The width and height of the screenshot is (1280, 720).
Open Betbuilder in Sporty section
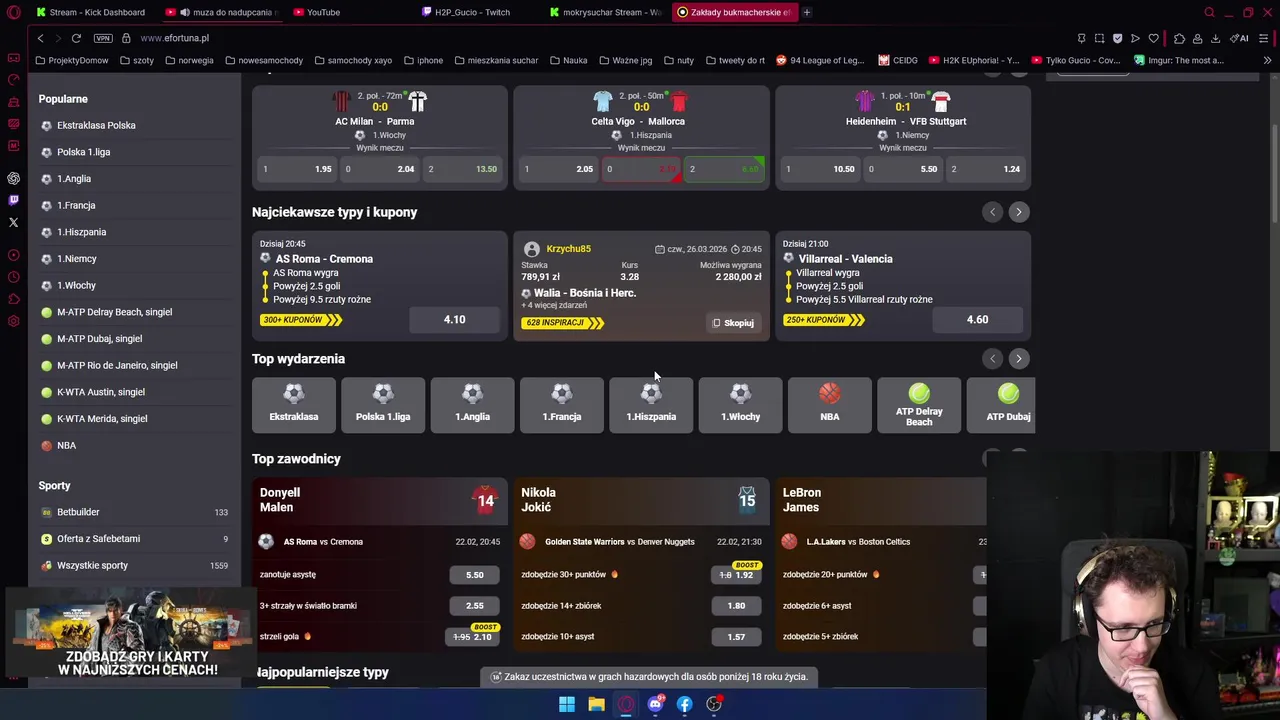coord(135,512)
